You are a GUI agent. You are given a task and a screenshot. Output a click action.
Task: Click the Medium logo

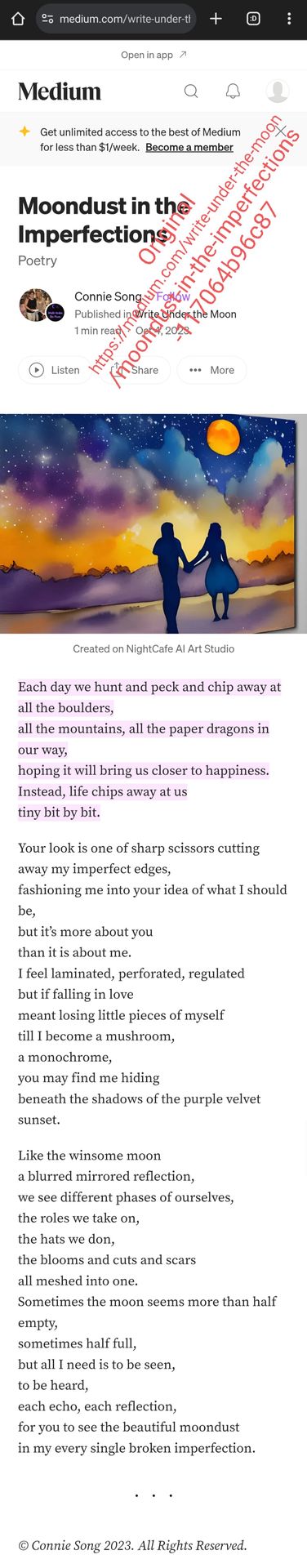(x=60, y=91)
